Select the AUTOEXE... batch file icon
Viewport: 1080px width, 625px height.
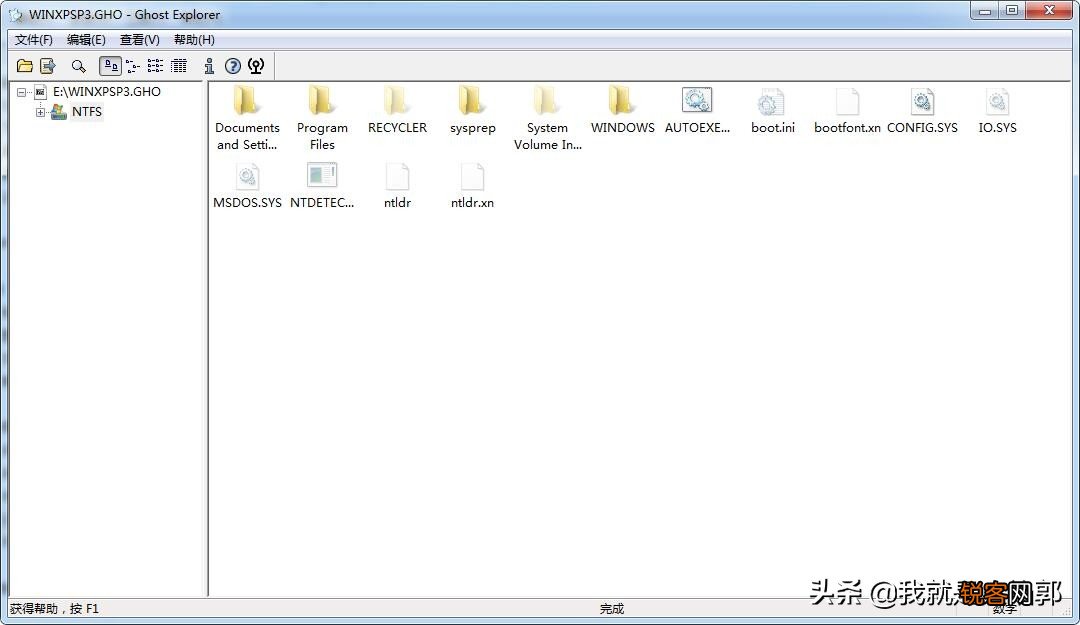697,110
